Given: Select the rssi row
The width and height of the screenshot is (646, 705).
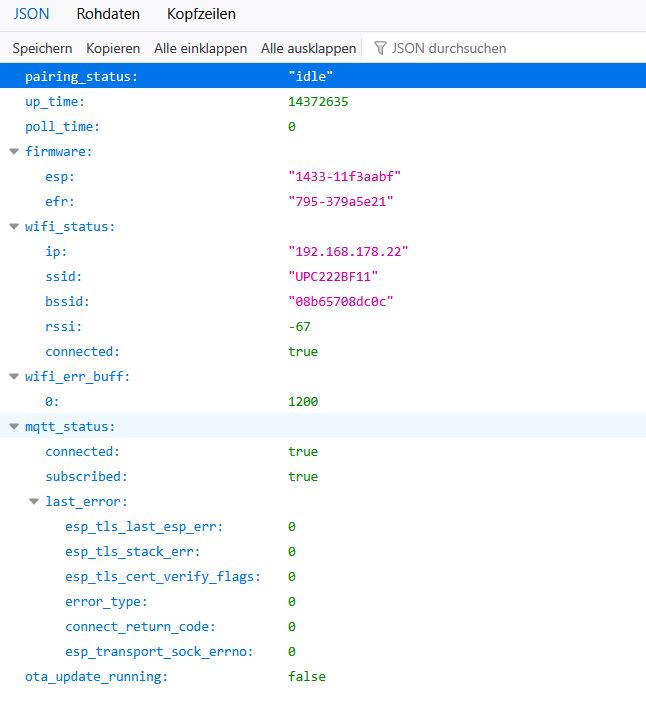Looking at the screenshot, I should point(63,327).
